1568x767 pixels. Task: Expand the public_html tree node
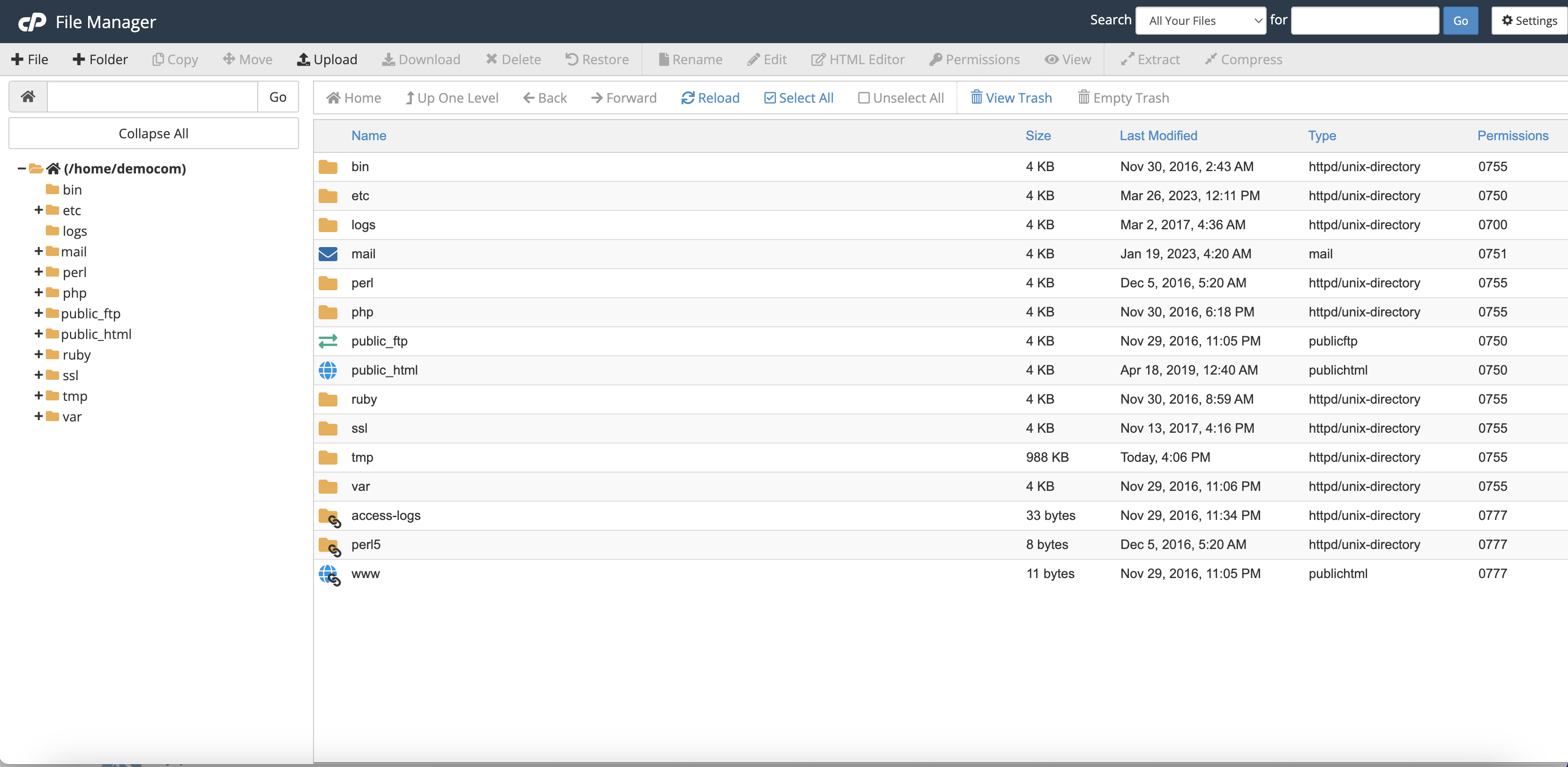point(38,334)
